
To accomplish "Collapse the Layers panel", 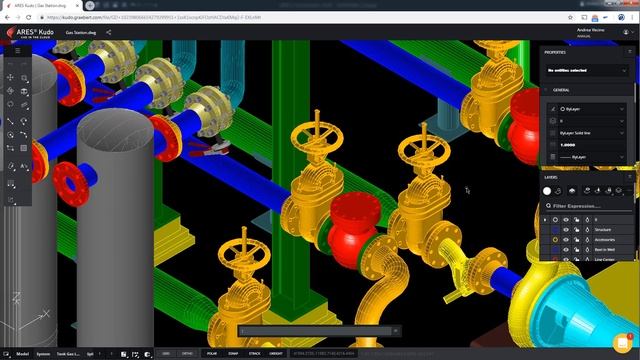I will pos(629,177).
